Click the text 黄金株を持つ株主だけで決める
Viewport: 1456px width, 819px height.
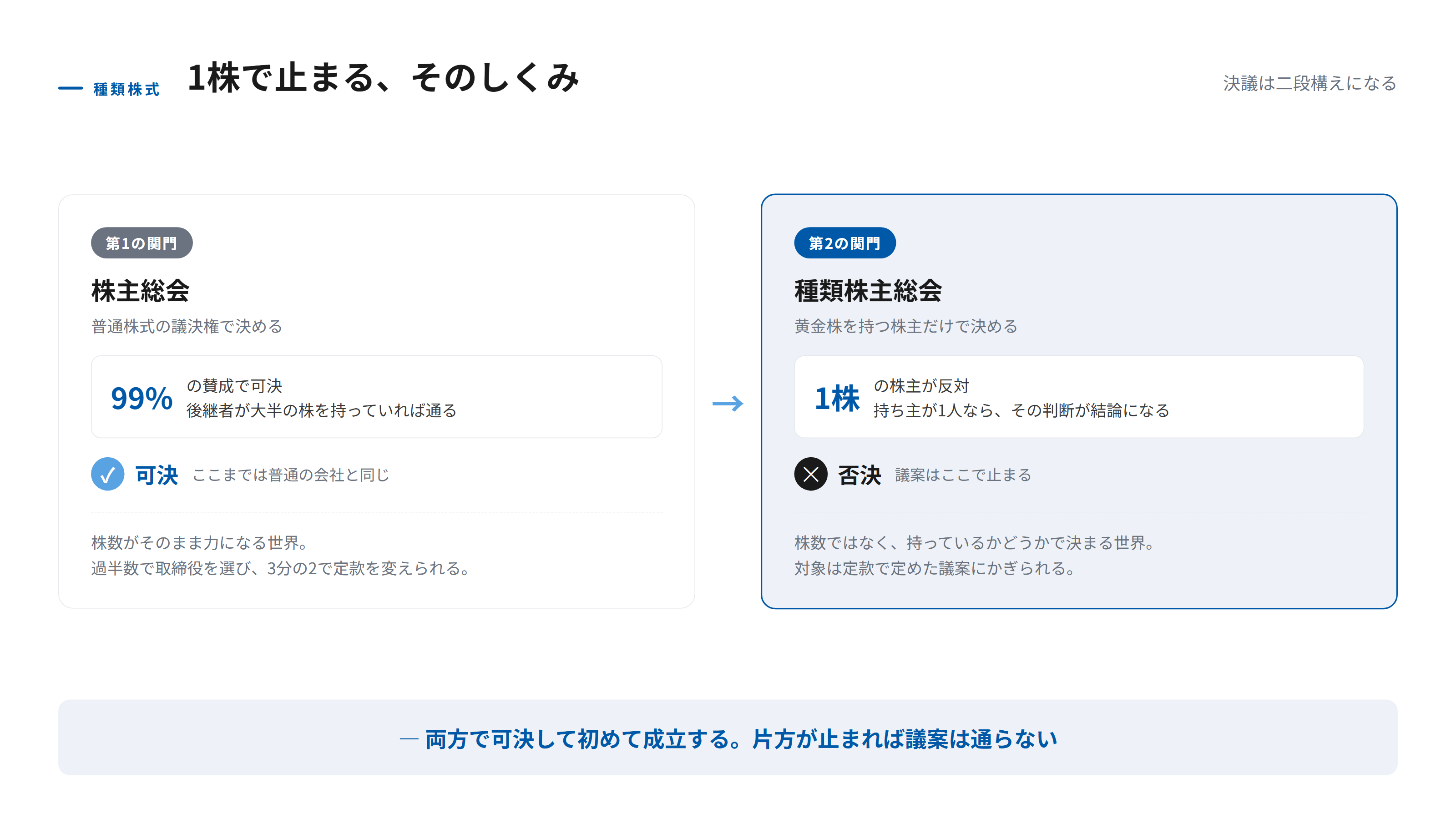tap(905, 326)
